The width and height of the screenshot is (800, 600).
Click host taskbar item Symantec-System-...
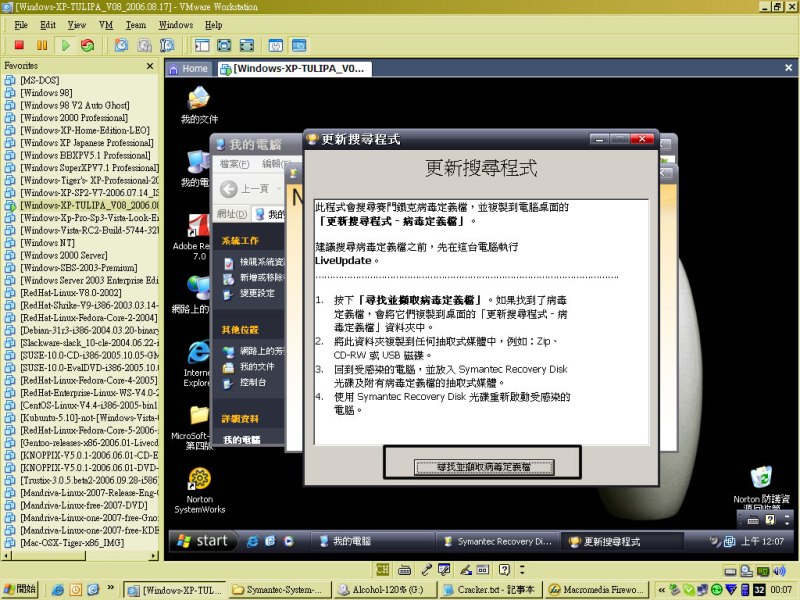pos(280,590)
